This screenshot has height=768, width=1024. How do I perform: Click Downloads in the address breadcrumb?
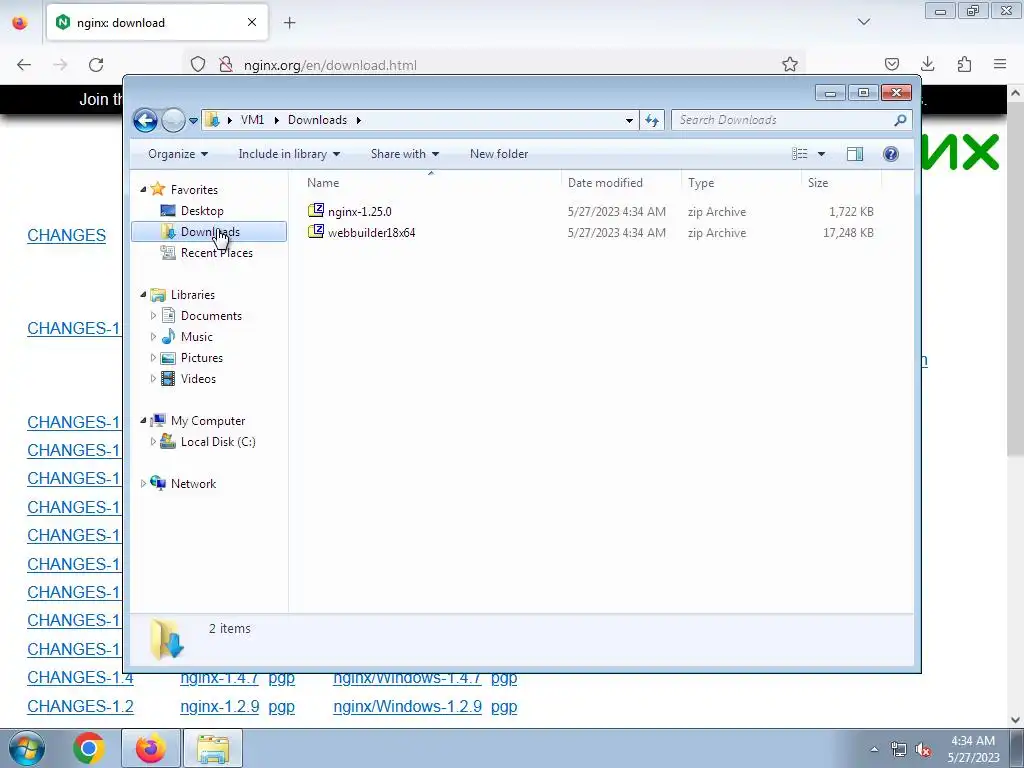pyautogui.click(x=317, y=120)
